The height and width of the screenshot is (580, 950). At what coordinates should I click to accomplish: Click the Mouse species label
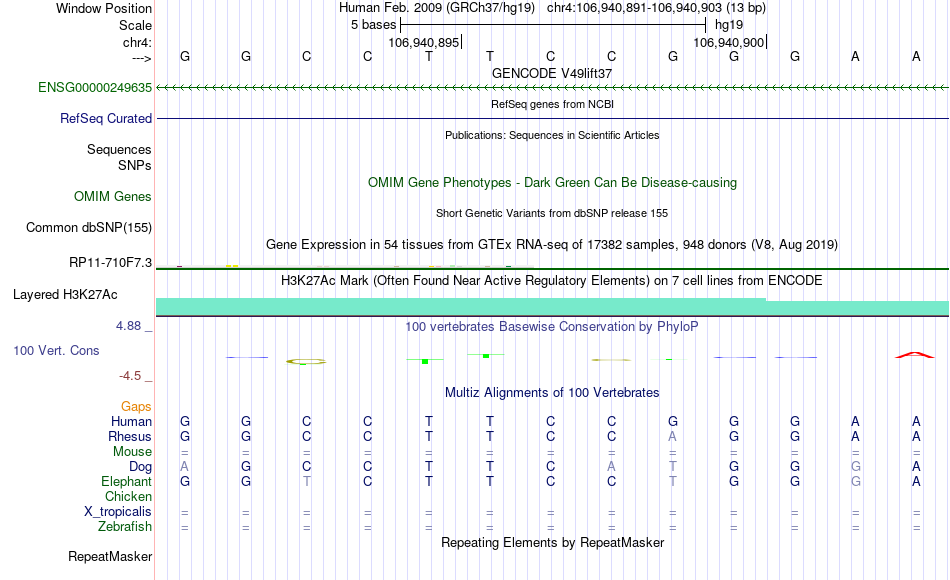click(132, 452)
